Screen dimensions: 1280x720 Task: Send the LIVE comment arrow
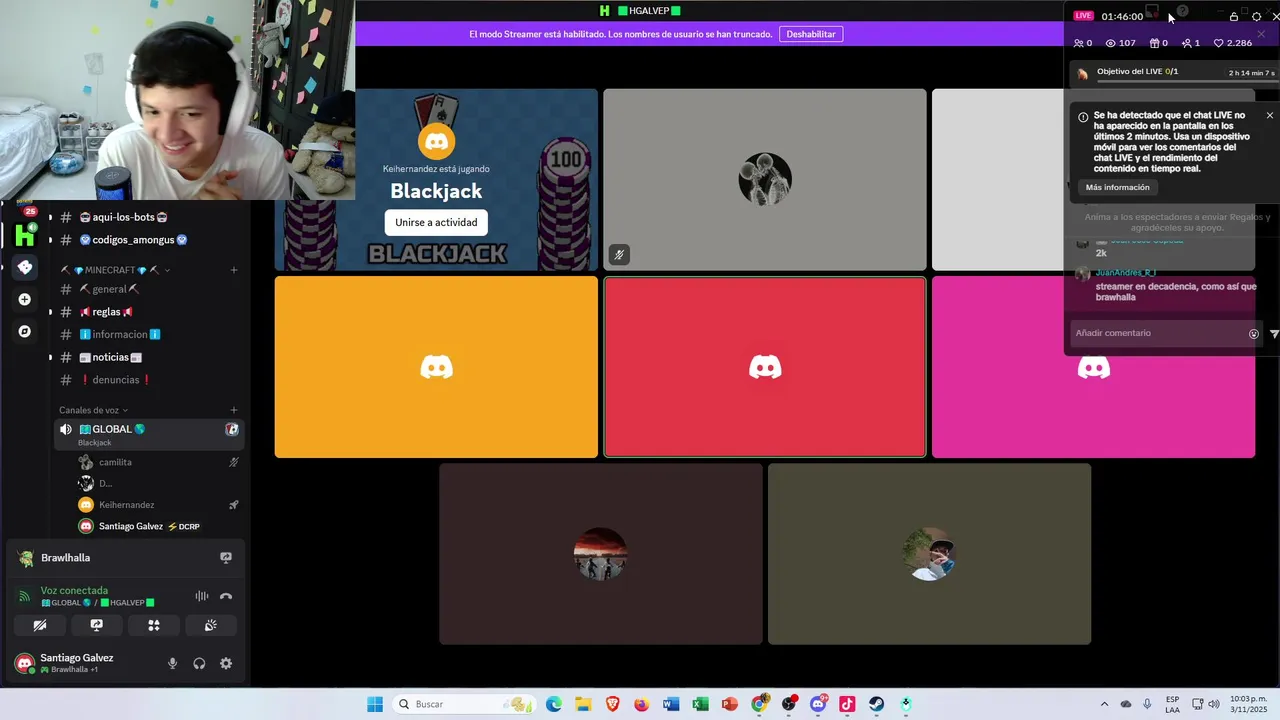tap(1274, 334)
